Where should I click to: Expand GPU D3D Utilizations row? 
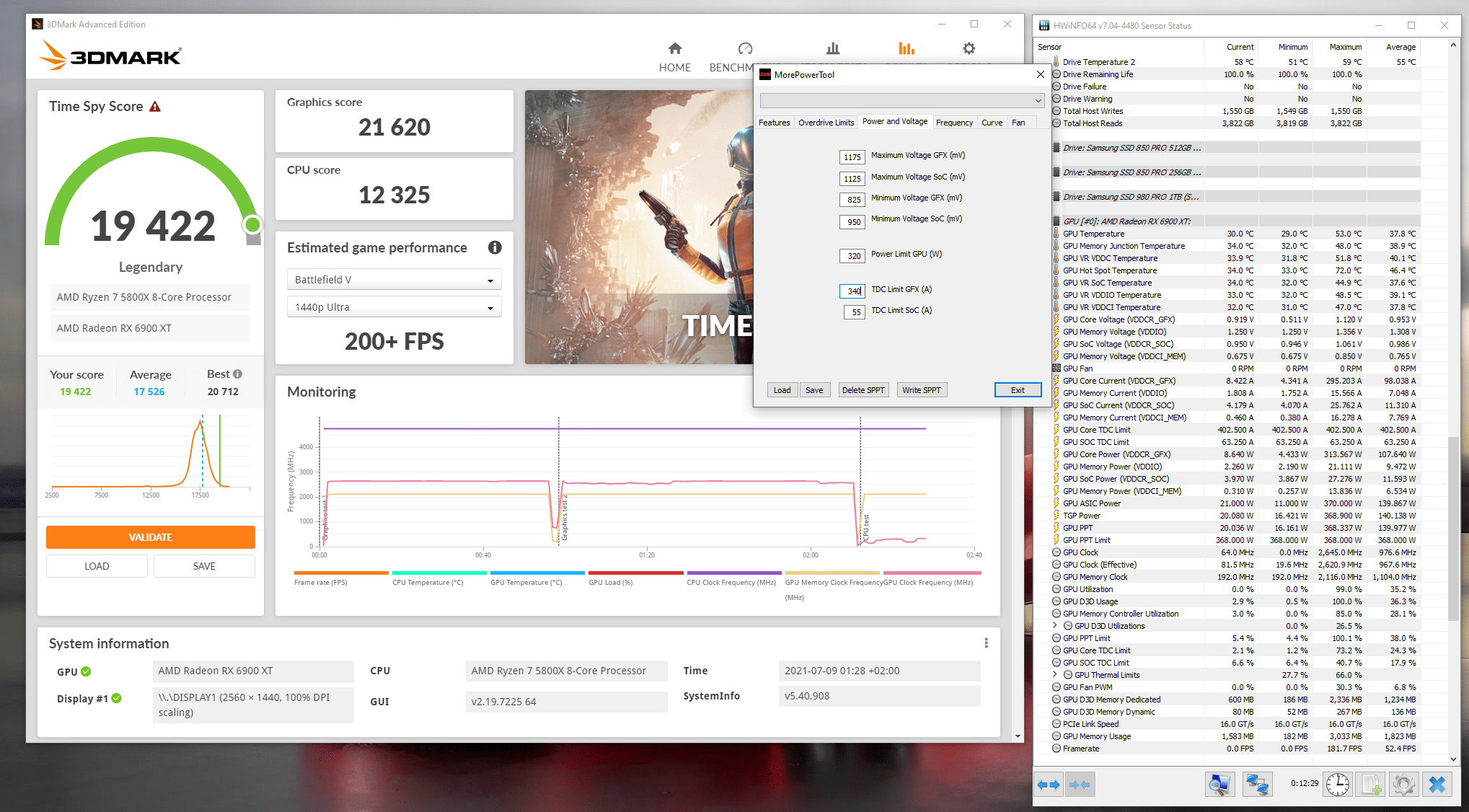1055,626
